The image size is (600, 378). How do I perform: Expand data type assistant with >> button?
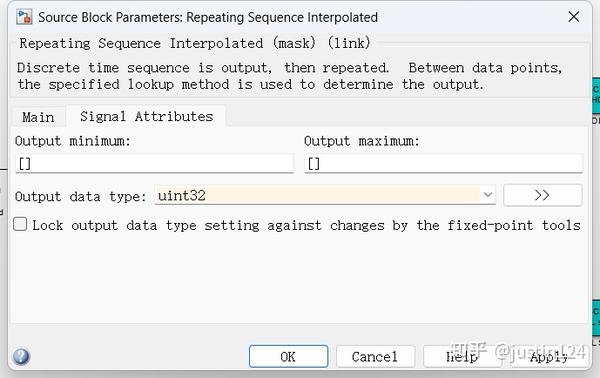[x=543, y=196]
